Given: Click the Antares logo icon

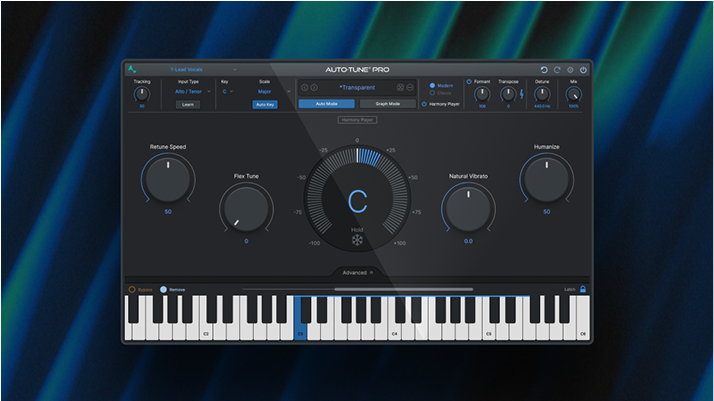Looking at the screenshot, I should 132,69.
